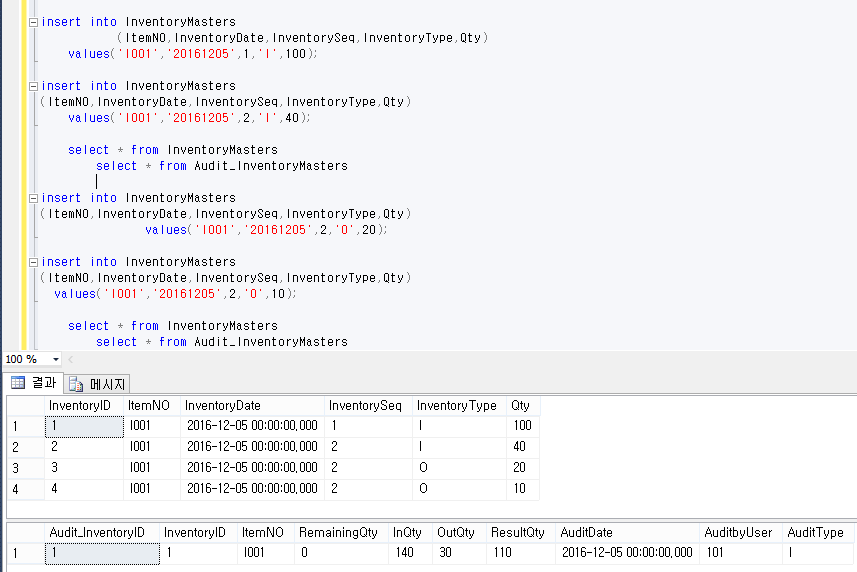Collapse the third insert statement outline
Screen dimensions: 857x572
[x=33, y=198]
